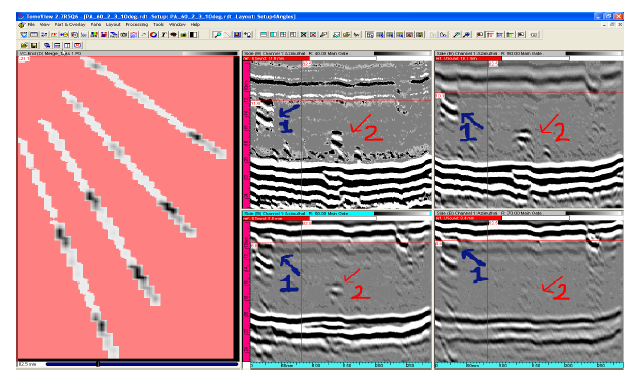This screenshot has height=378, width=636.
Task: Click the black and white contrast icon
Action: pyautogui.click(x=193, y=35)
